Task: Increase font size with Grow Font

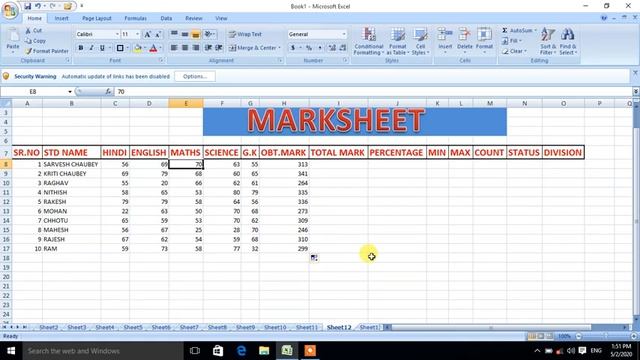Action: pyautogui.click(x=148, y=34)
